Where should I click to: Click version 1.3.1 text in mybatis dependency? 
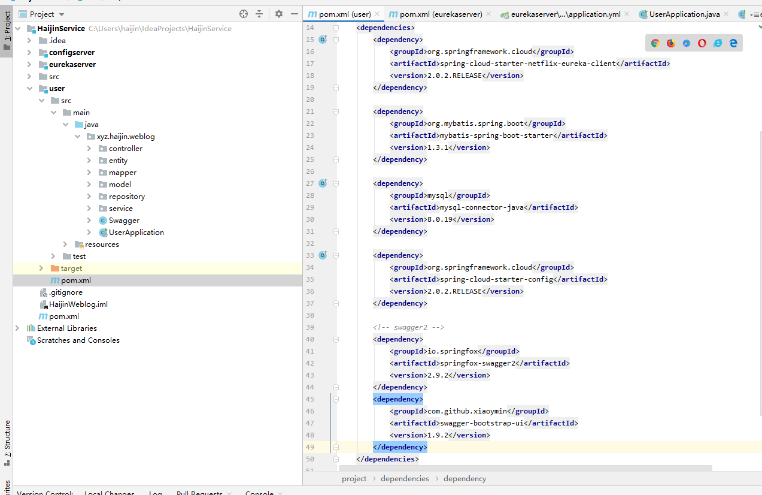[439, 147]
